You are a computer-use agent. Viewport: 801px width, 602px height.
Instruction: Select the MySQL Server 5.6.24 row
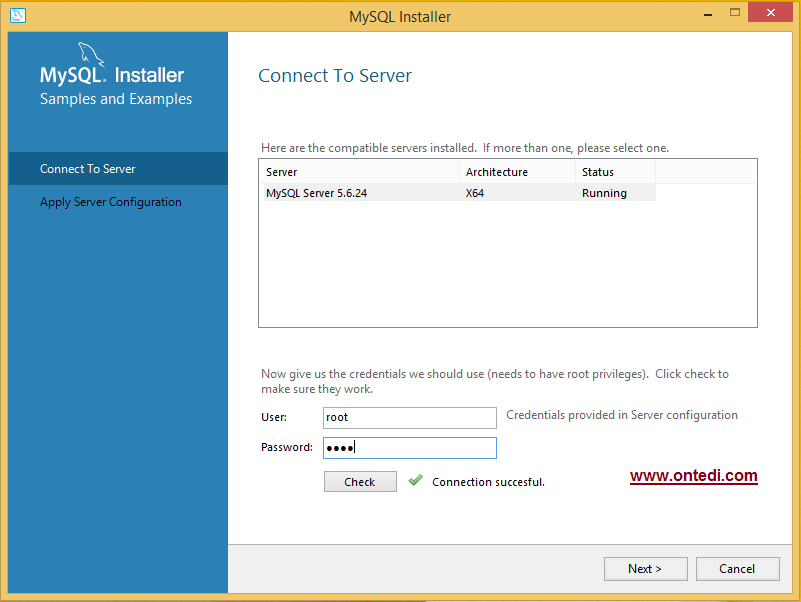(x=458, y=193)
